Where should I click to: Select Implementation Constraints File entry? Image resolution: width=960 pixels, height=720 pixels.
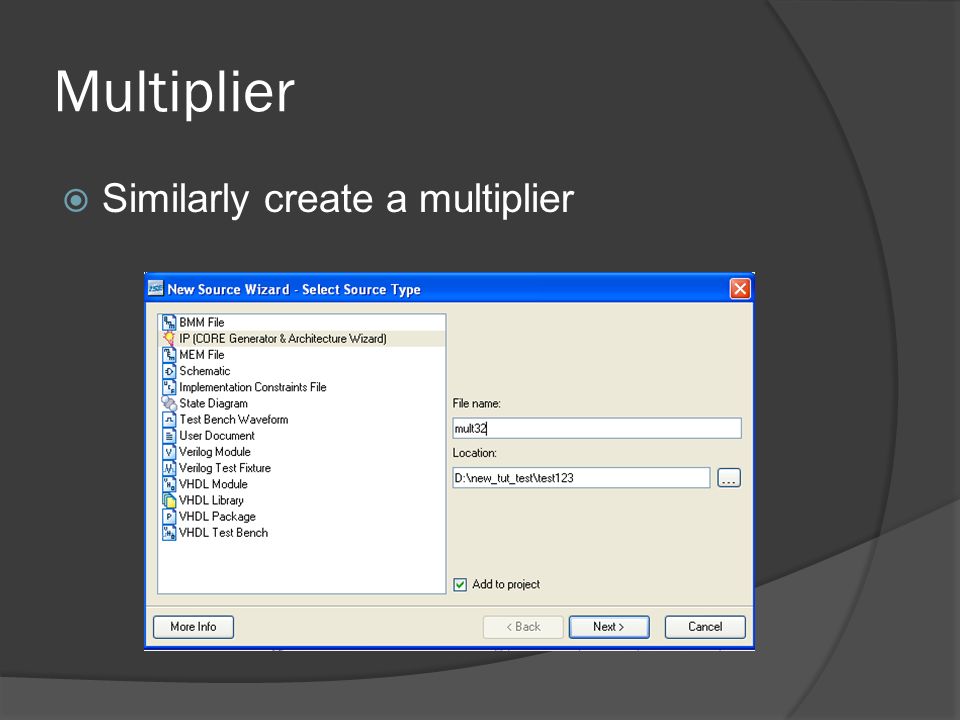tap(252, 387)
